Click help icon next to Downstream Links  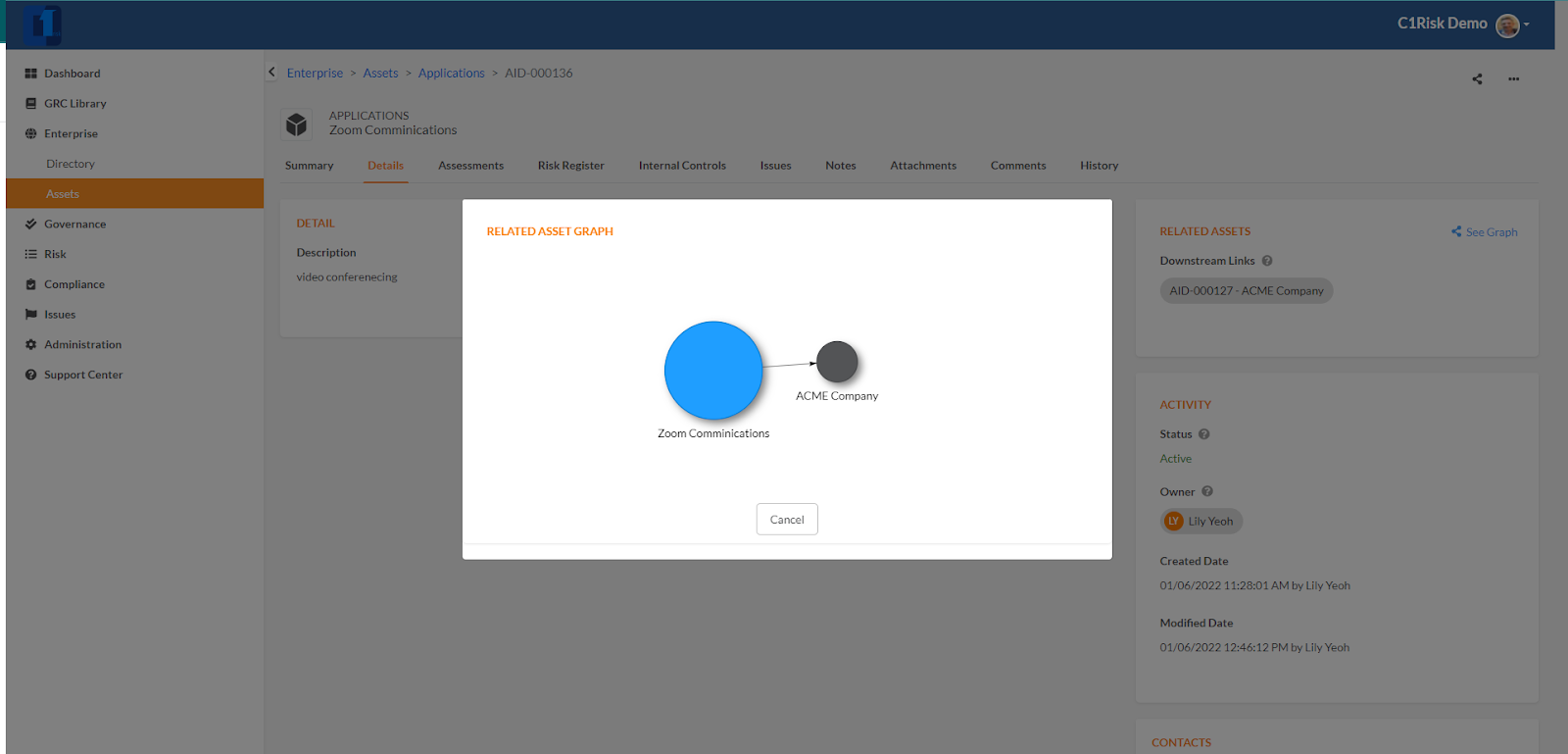tap(1267, 261)
